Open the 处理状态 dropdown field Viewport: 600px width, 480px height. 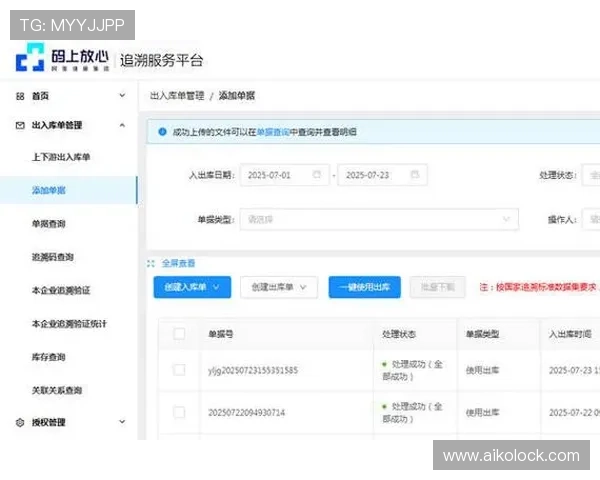[x=591, y=175]
